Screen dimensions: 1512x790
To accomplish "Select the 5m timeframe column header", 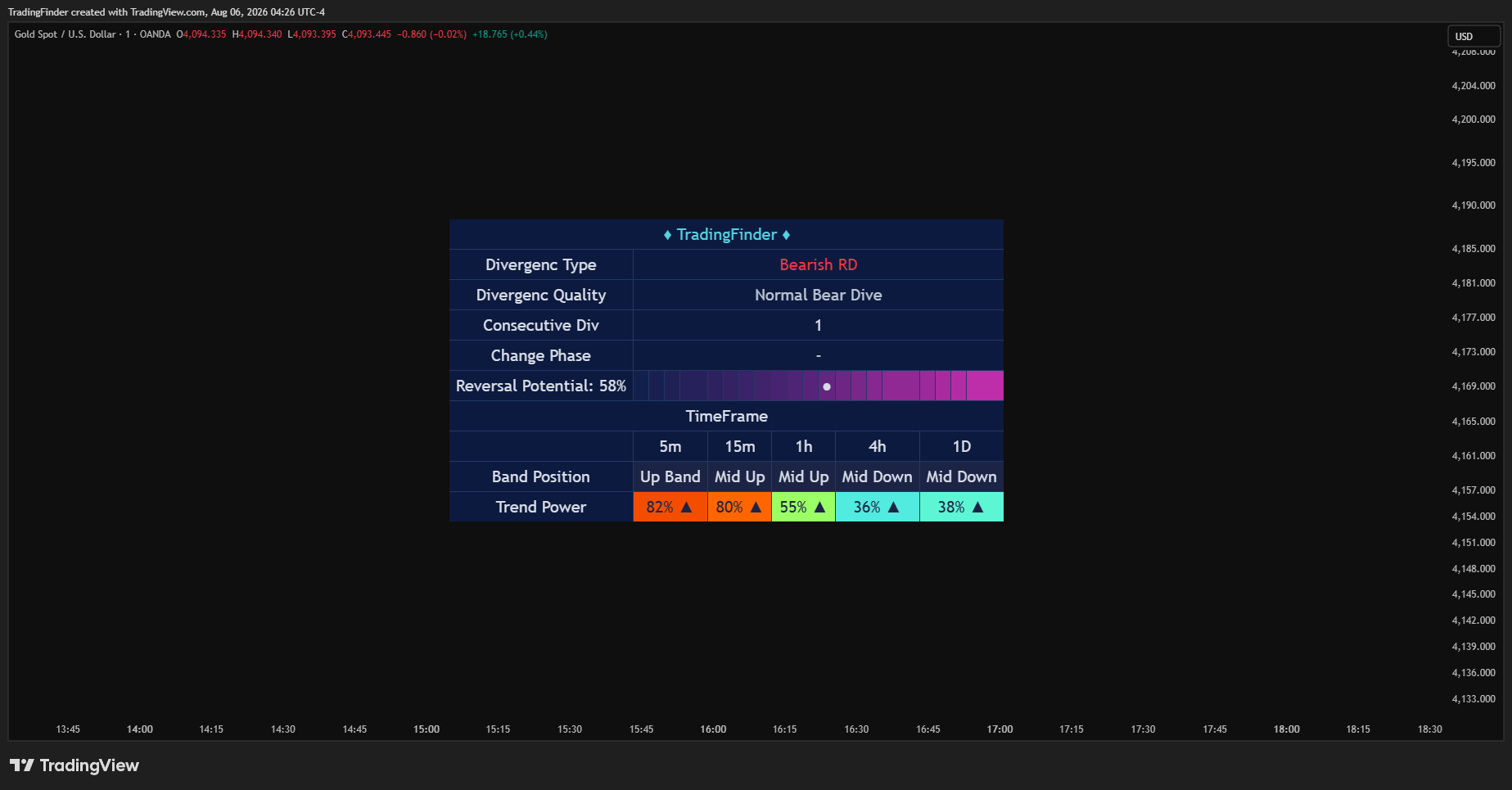I will [670, 447].
